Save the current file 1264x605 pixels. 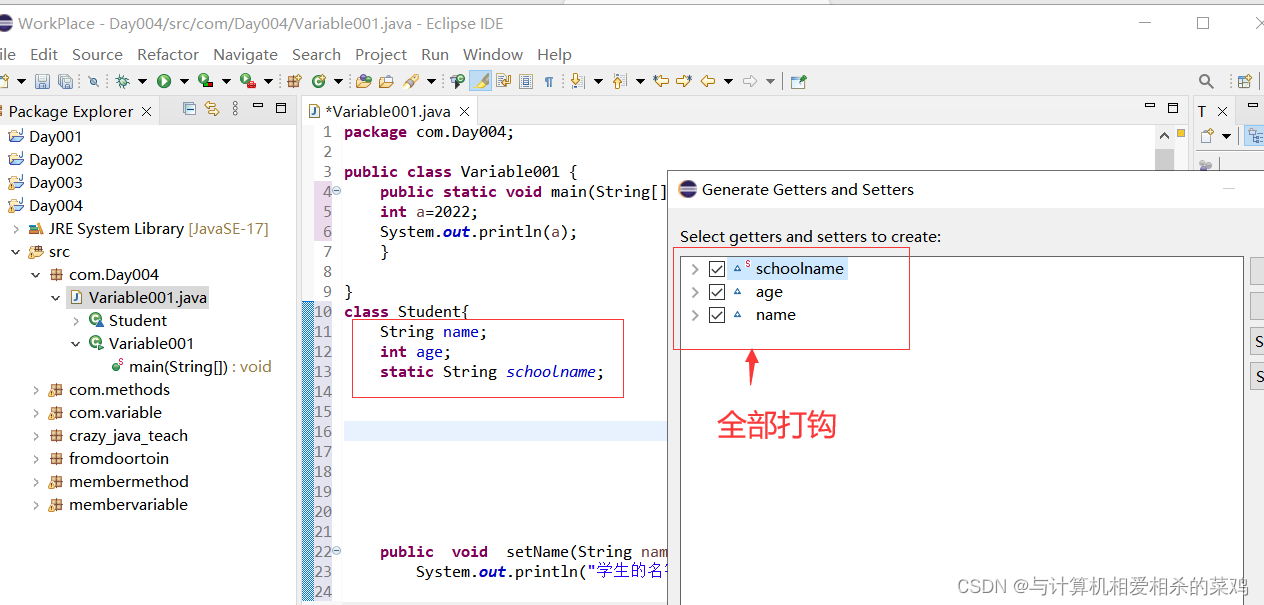coord(41,80)
